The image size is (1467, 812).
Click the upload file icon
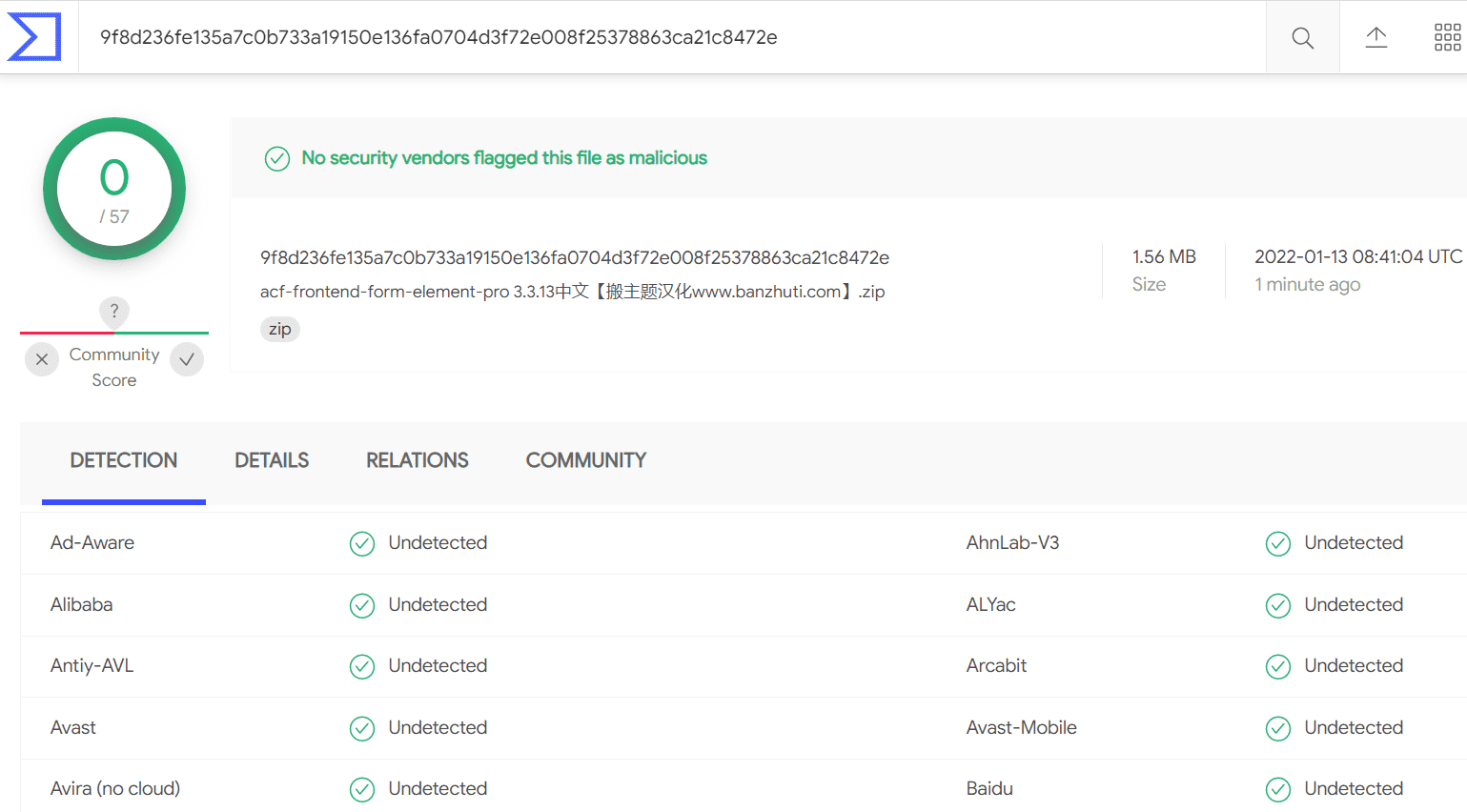click(x=1375, y=38)
